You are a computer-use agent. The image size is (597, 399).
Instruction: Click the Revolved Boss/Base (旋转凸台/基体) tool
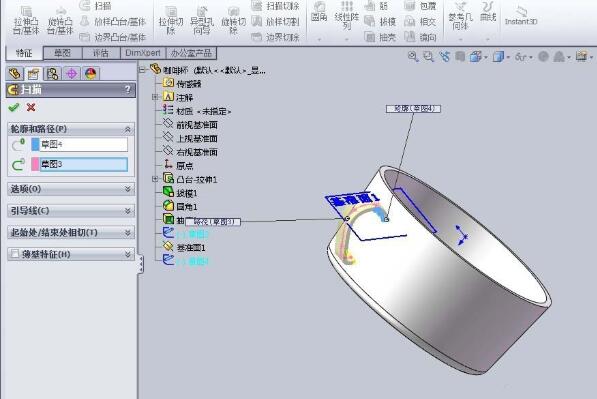[x=60, y=21]
